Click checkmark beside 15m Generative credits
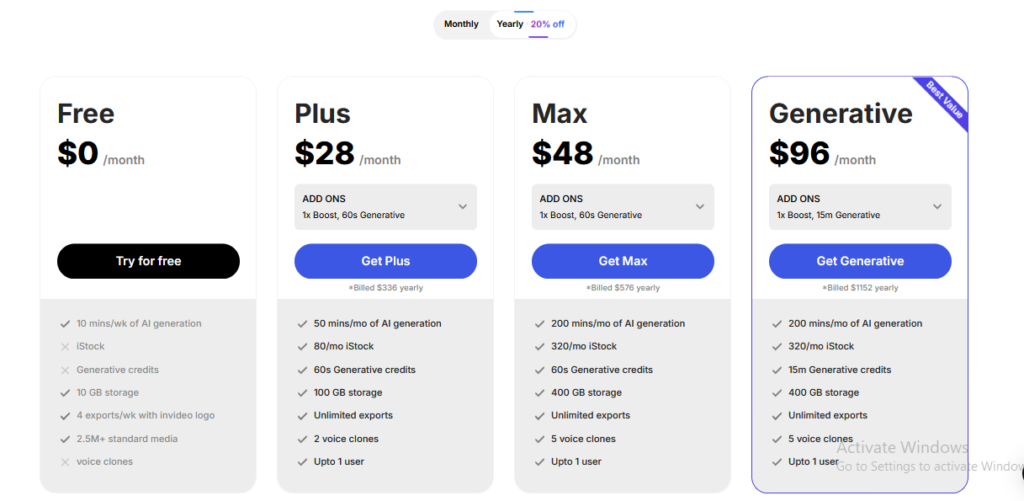This screenshot has height=501, width=1024. pos(776,370)
